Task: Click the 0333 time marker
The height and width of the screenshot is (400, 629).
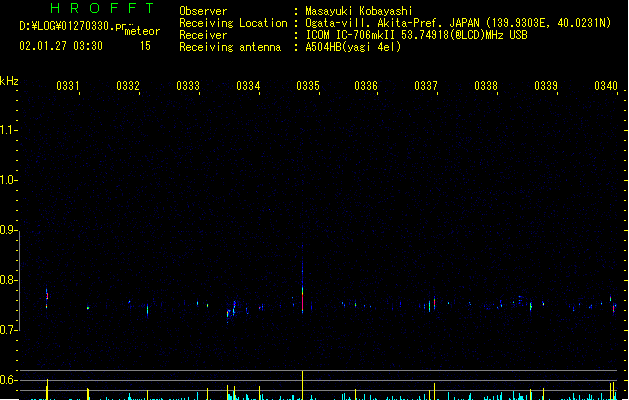Action: click(188, 86)
